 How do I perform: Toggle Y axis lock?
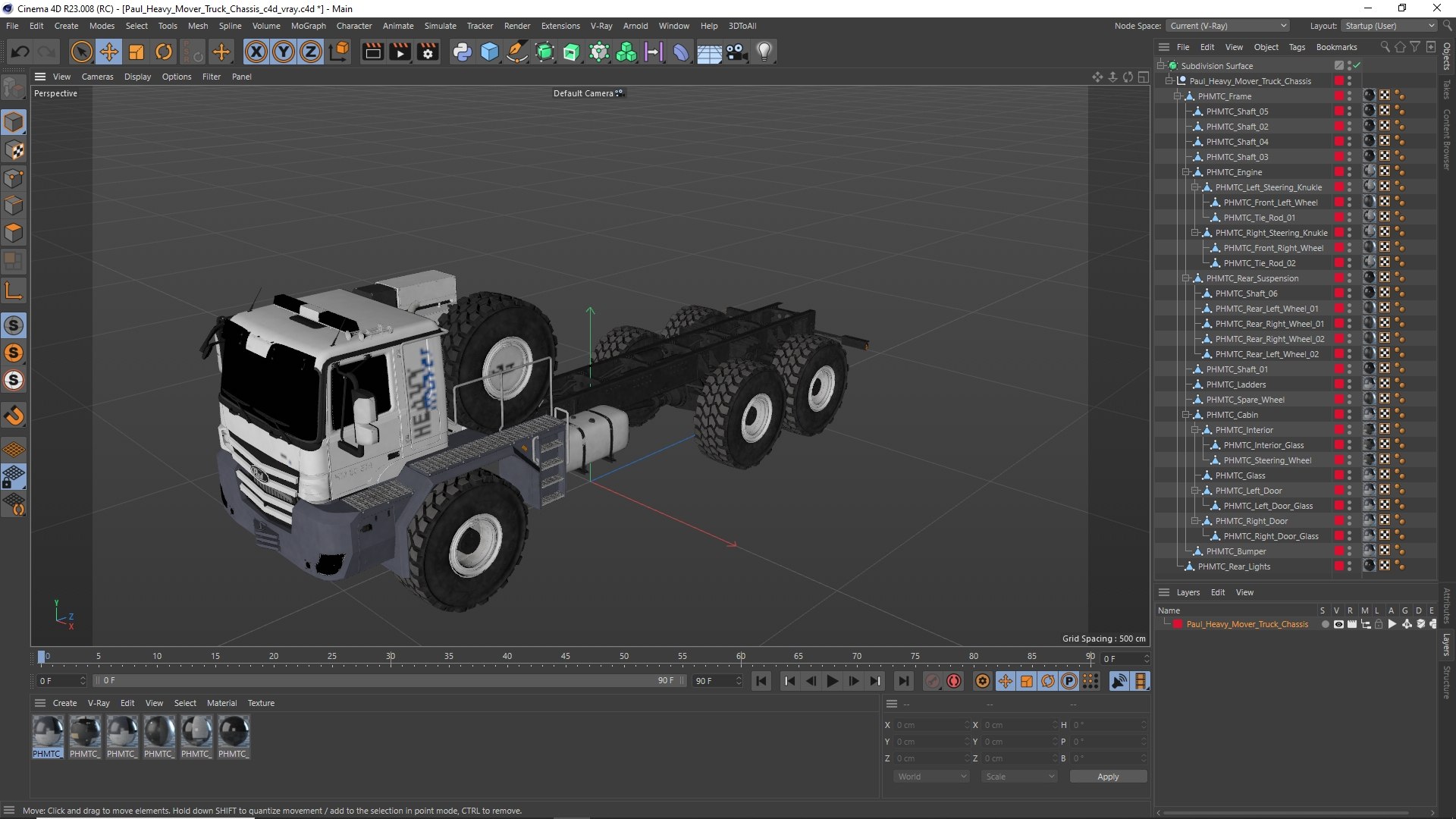(284, 52)
